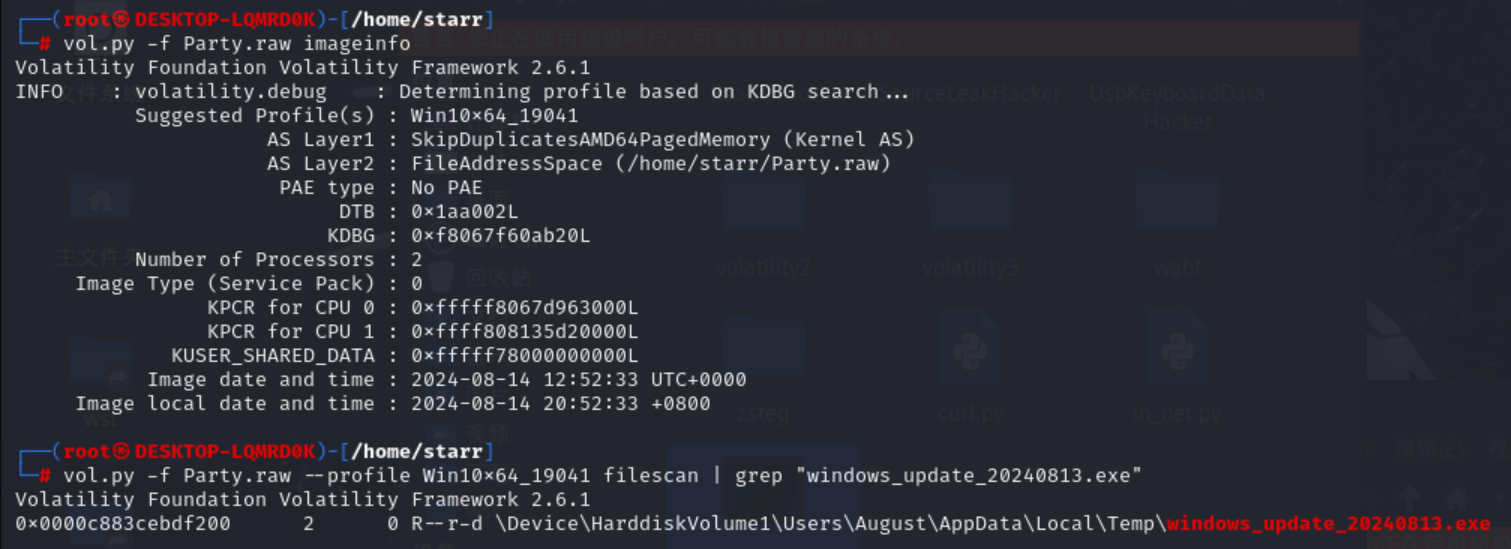Viewport: 1511px width, 549px height.
Task: Click the first /home/starr prompt path
Action: (x=420, y=20)
